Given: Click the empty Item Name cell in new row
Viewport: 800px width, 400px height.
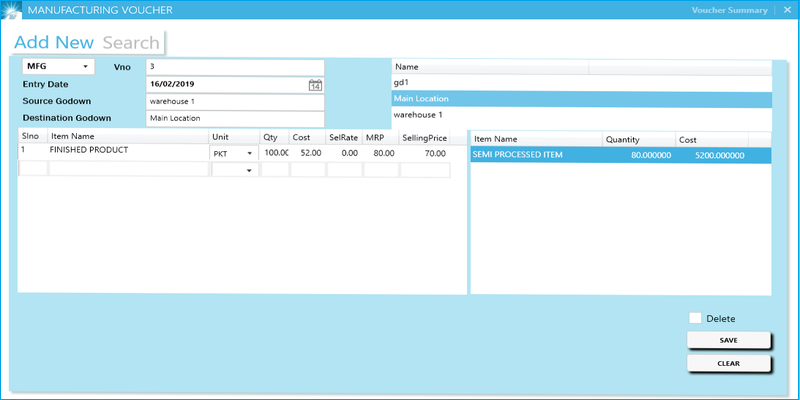Looking at the screenshot, I should pos(129,169).
